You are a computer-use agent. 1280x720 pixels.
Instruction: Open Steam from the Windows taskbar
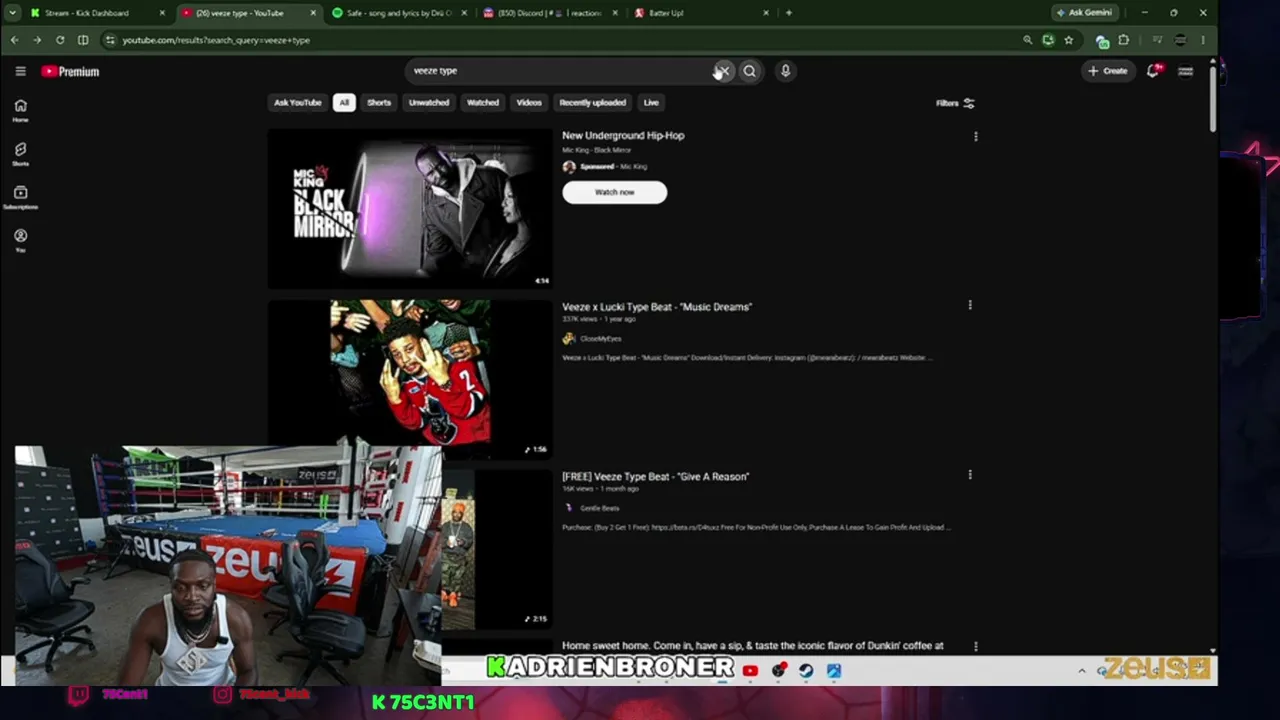(x=806, y=671)
